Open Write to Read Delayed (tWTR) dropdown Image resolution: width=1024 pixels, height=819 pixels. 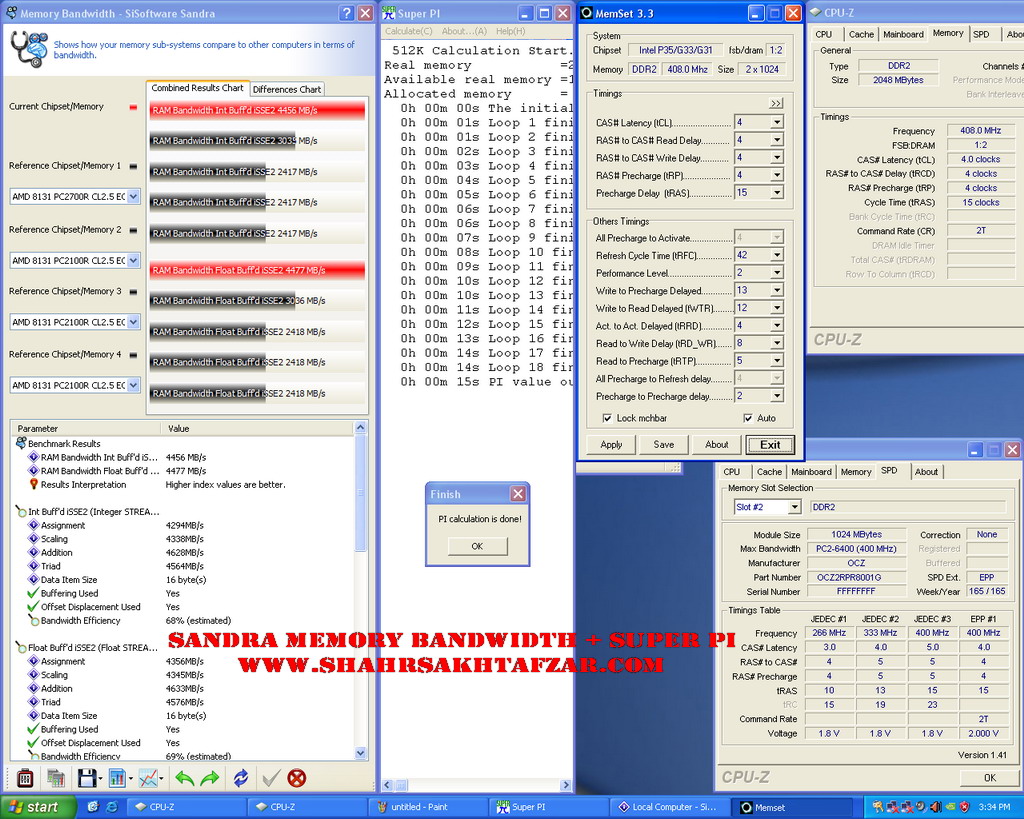tap(776, 308)
